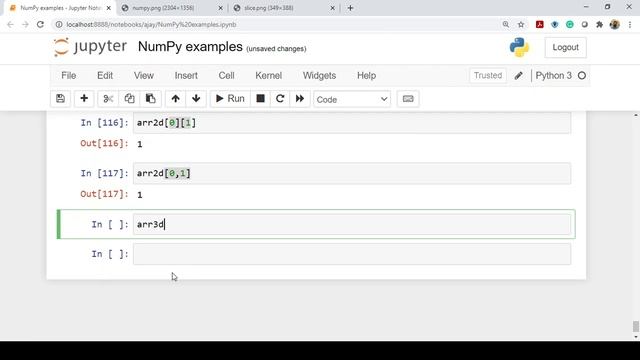Viewport: 640px width, 360px height.
Task: Open the Insert menu
Action: 186,76
